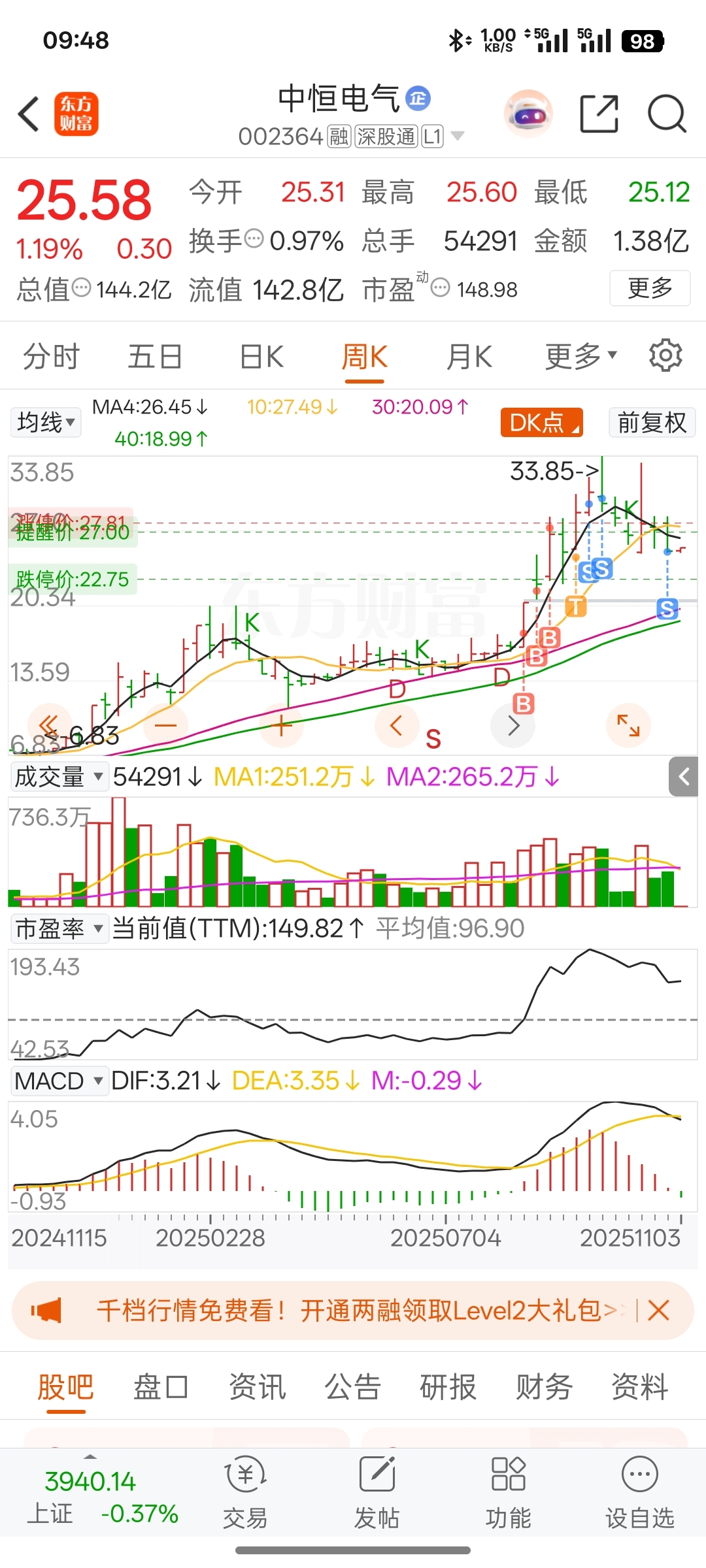Image resolution: width=706 pixels, height=1568 pixels.
Task: Tap the orange T marker on chart
Action: tap(575, 606)
